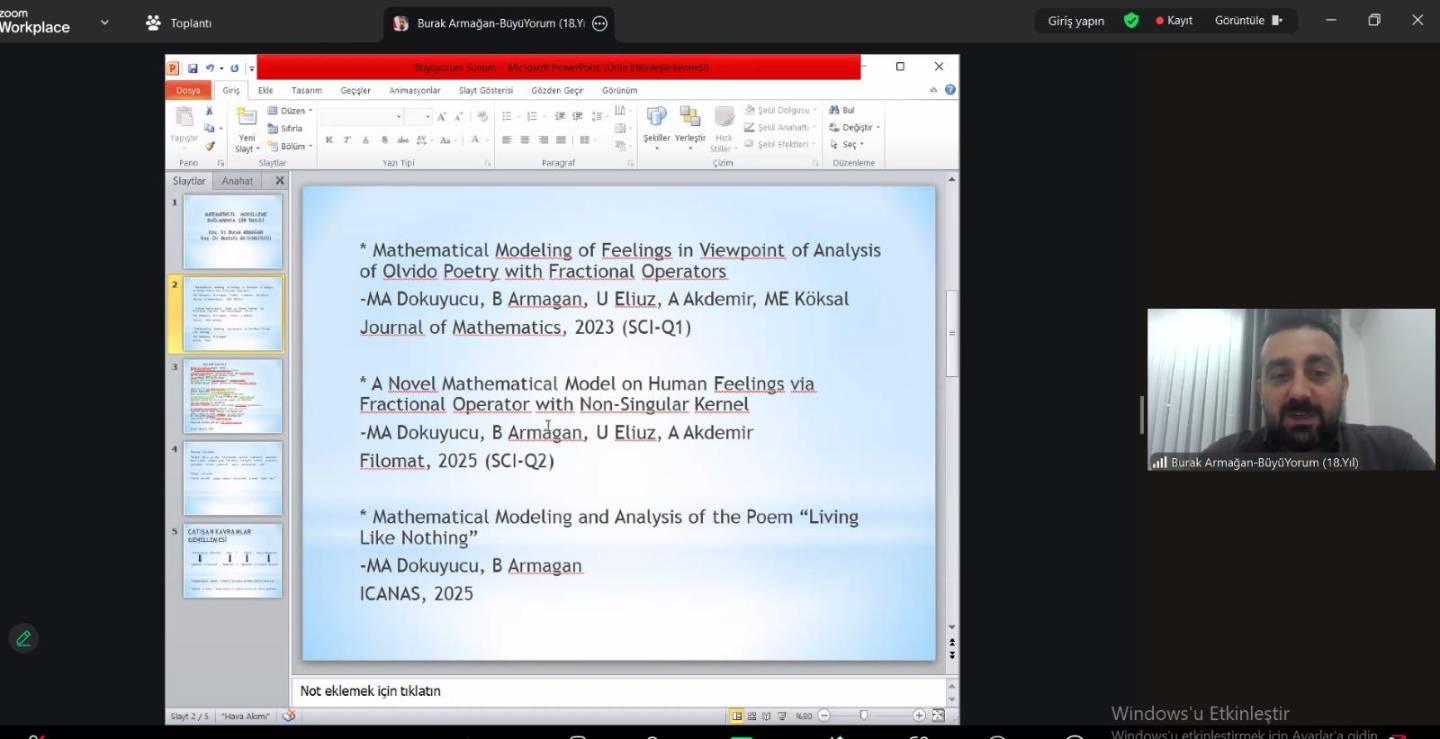1440x739 pixels.
Task: Click the Zoom annotate pencil icon
Action: (x=23, y=638)
